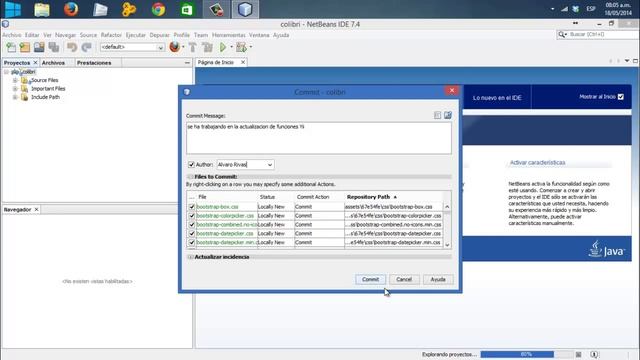The height and width of the screenshot is (360, 640).
Task: Click the files table scroll up arrow
Action: click(447, 207)
